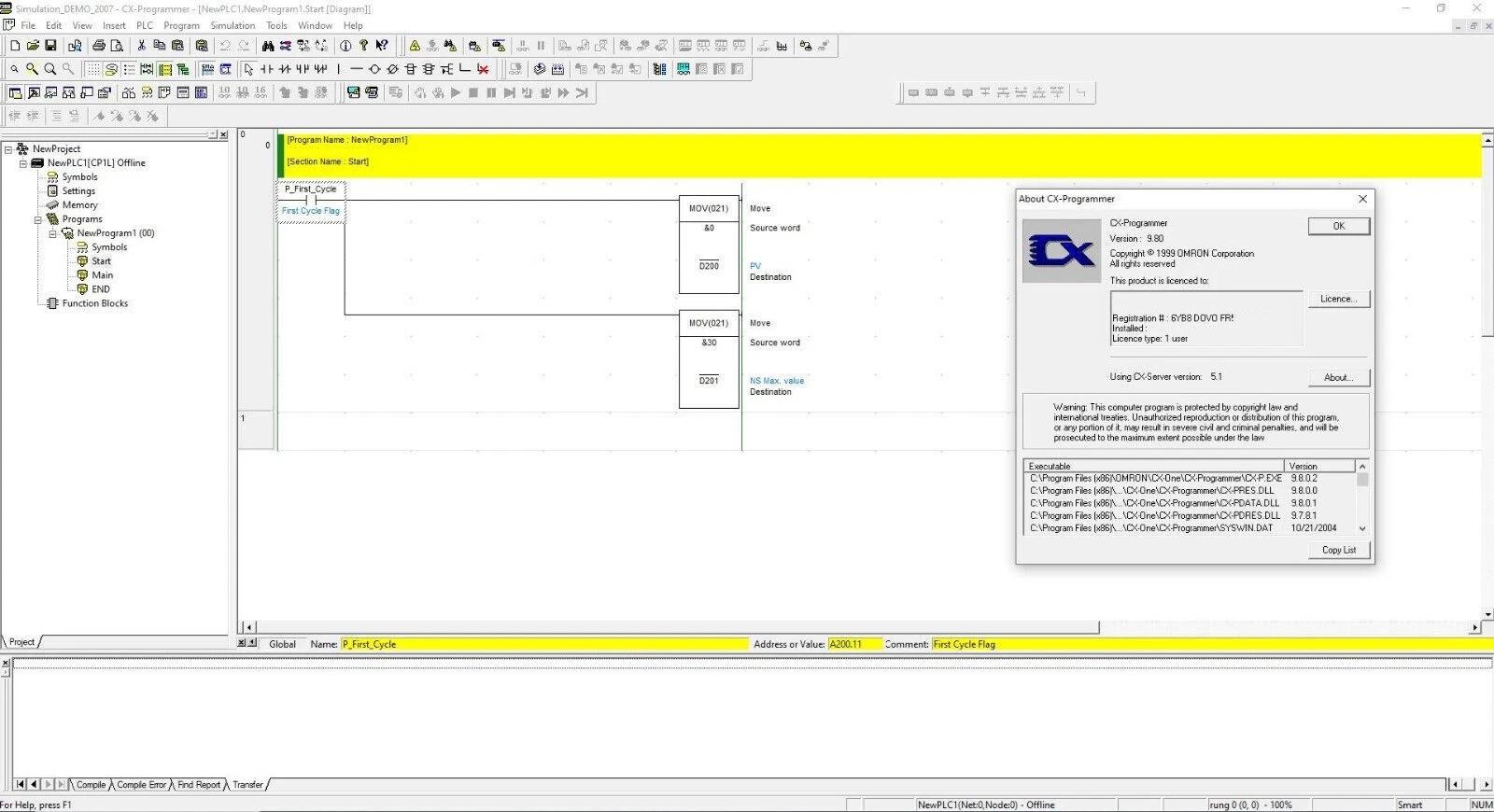Screen dimensions: 1494x812
Task: Open the Simulation menu
Action: pos(233,25)
